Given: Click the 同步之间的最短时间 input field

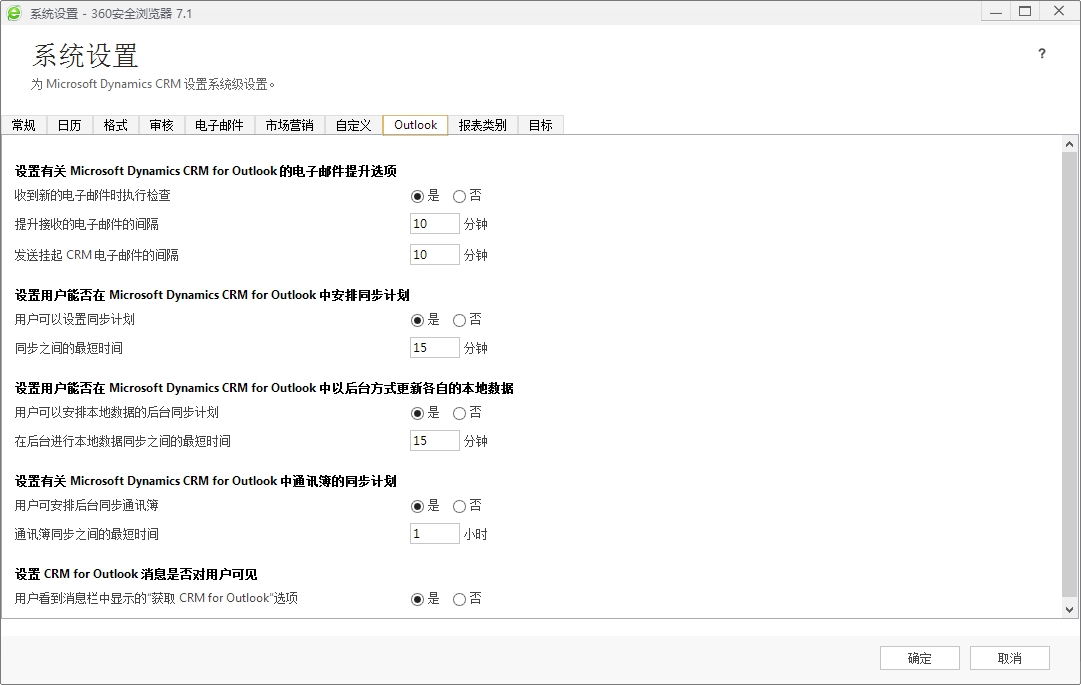Looking at the screenshot, I should (434, 347).
